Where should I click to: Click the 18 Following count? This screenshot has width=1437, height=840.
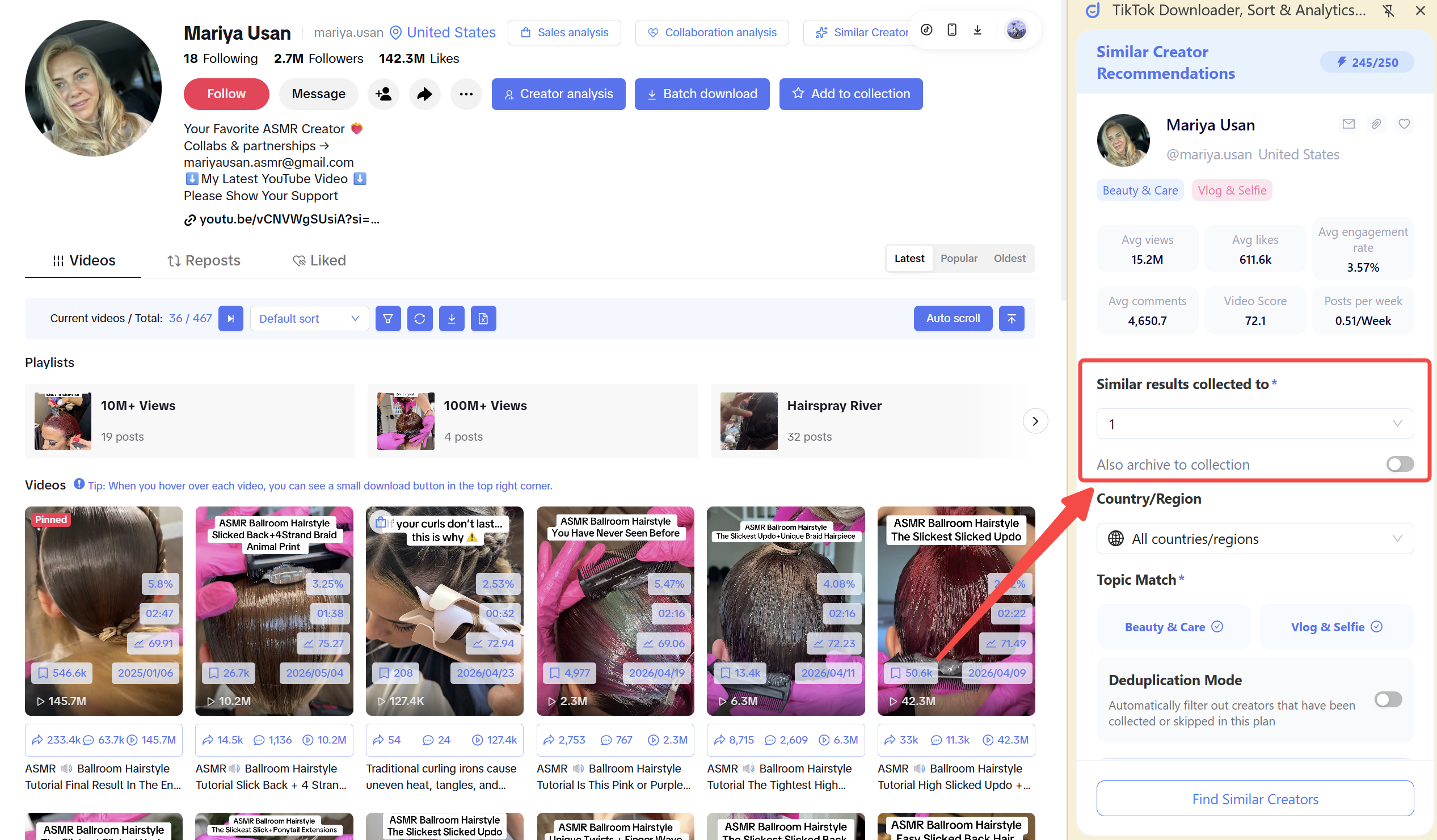[x=221, y=59]
